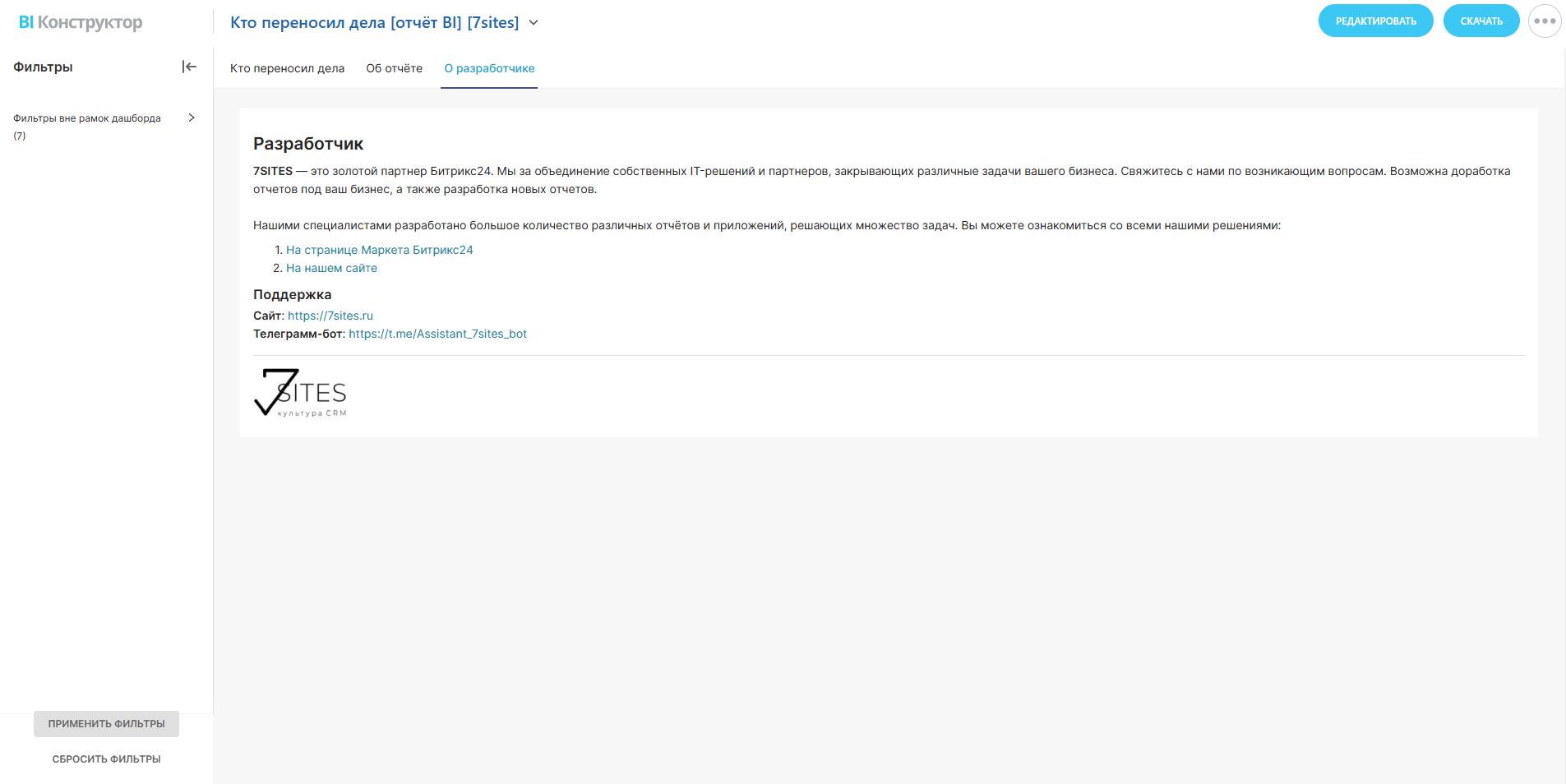Open the На нашем сайте link

331,268
